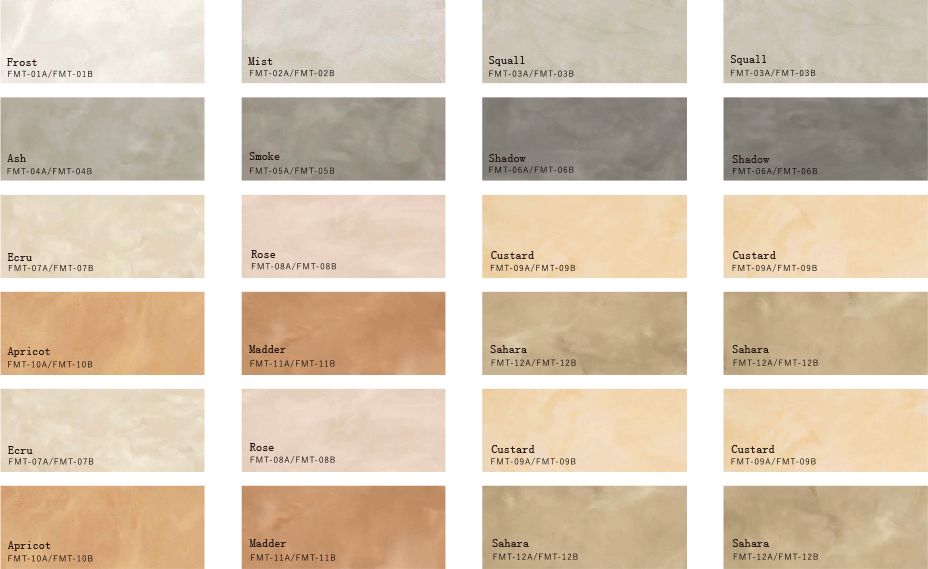Click the code text FMT-04A/FMT-04B
928x569 pixels.
(50, 172)
